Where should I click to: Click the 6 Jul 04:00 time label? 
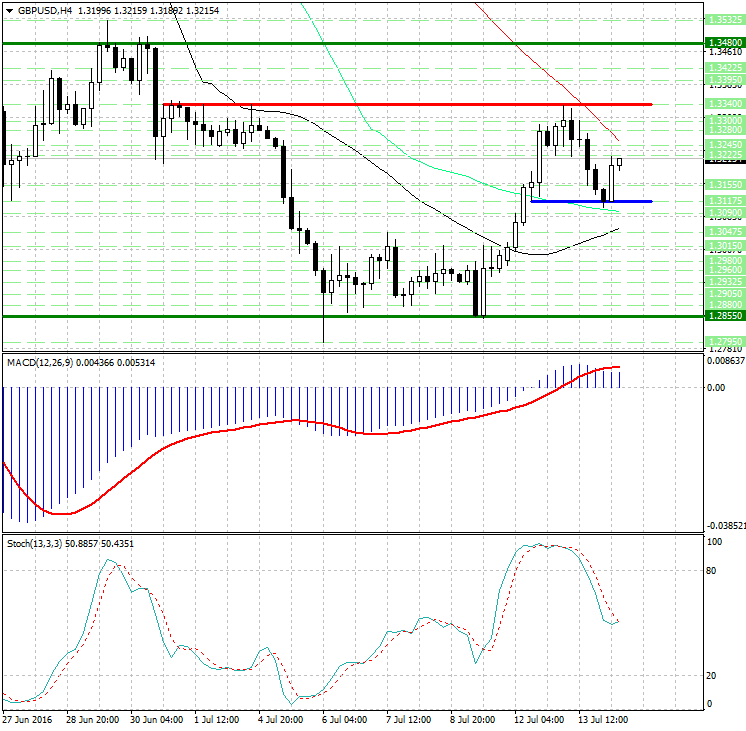[x=344, y=719]
